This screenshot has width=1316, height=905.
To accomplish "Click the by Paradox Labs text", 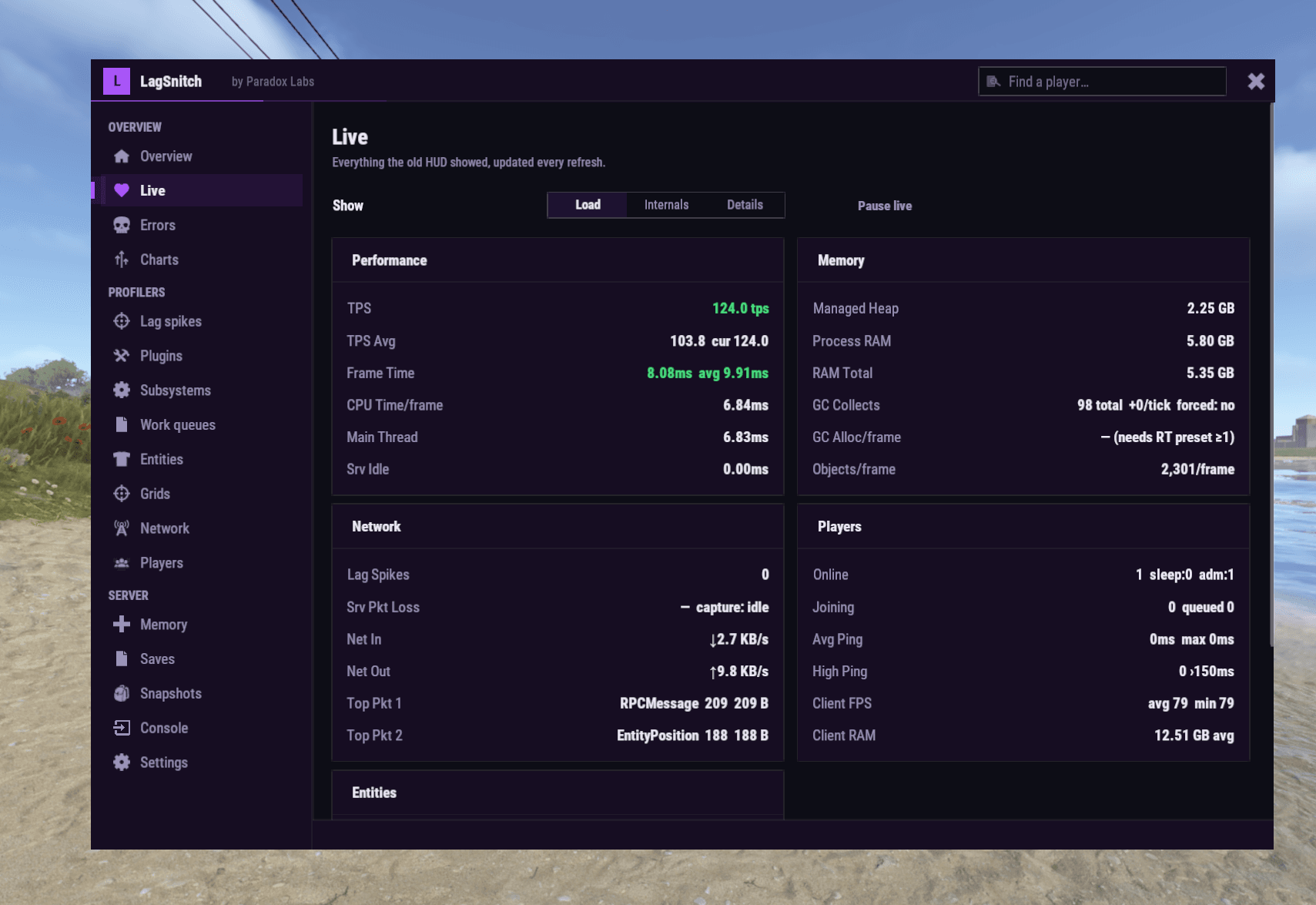I will [x=273, y=82].
